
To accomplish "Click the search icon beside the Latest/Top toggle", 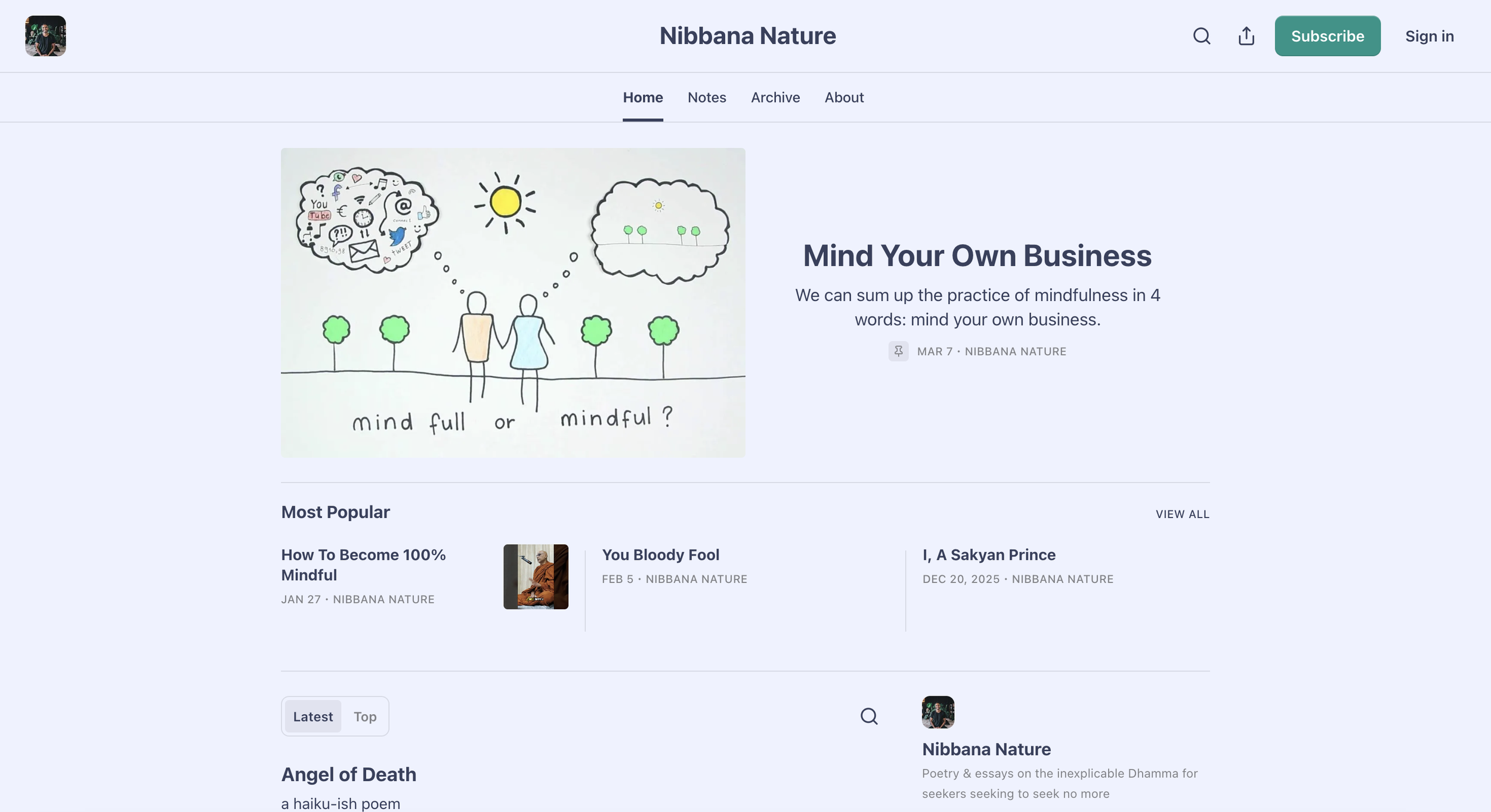I will click(x=868, y=716).
